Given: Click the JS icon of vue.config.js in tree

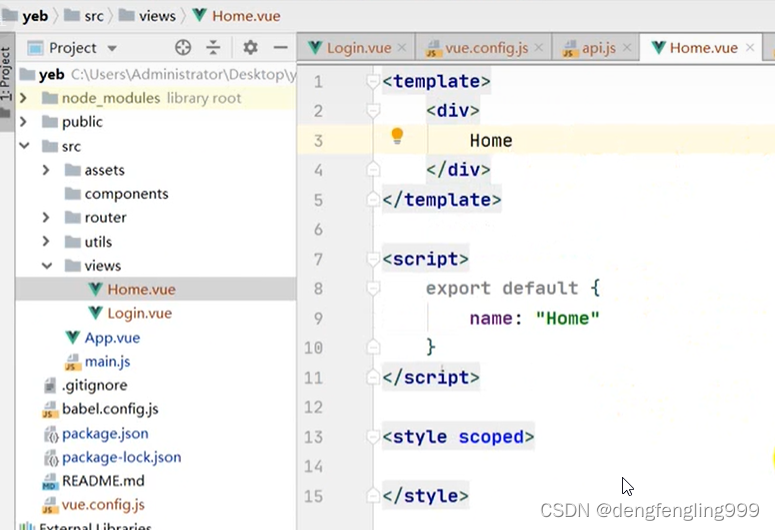Looking at the screenshot, I should point(50,505).
